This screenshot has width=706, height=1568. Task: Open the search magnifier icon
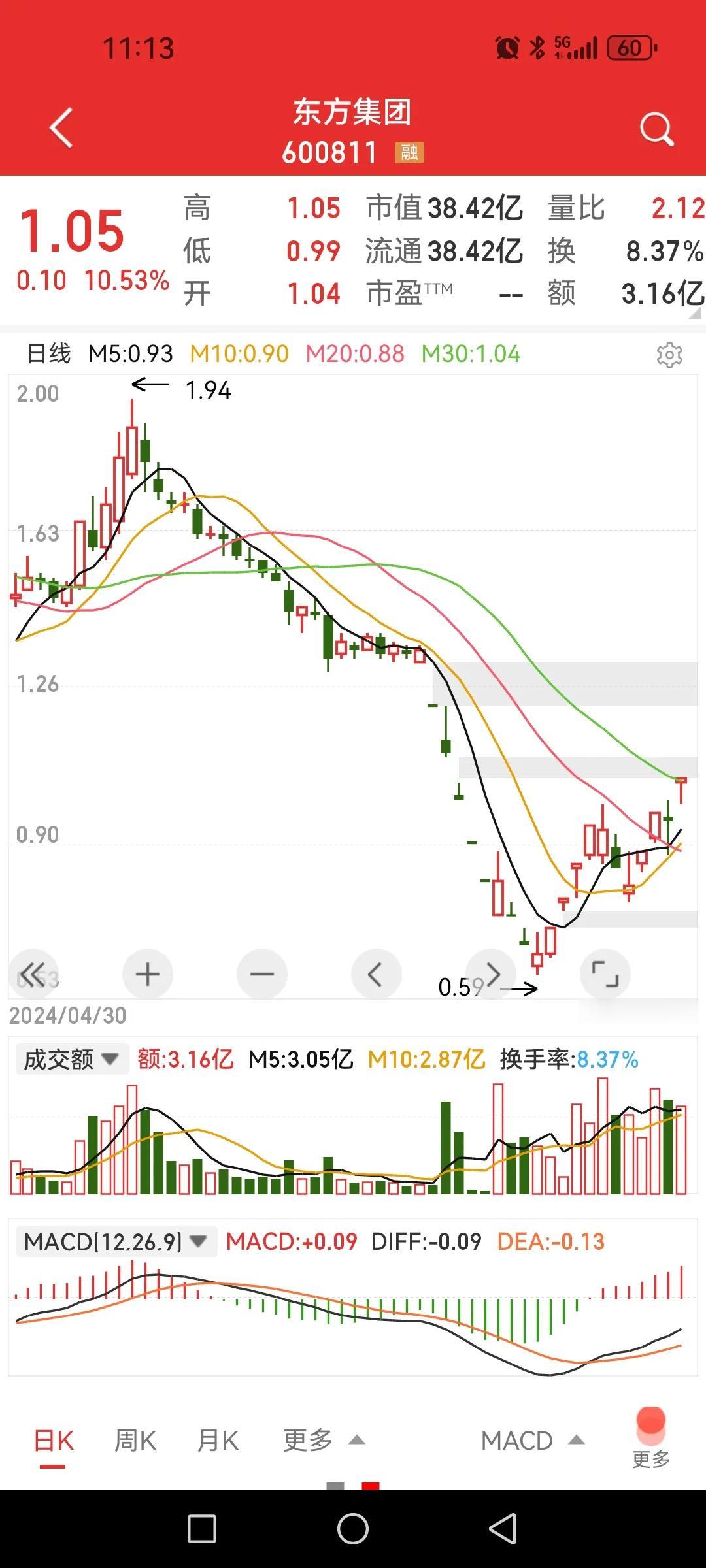(656, 129)
